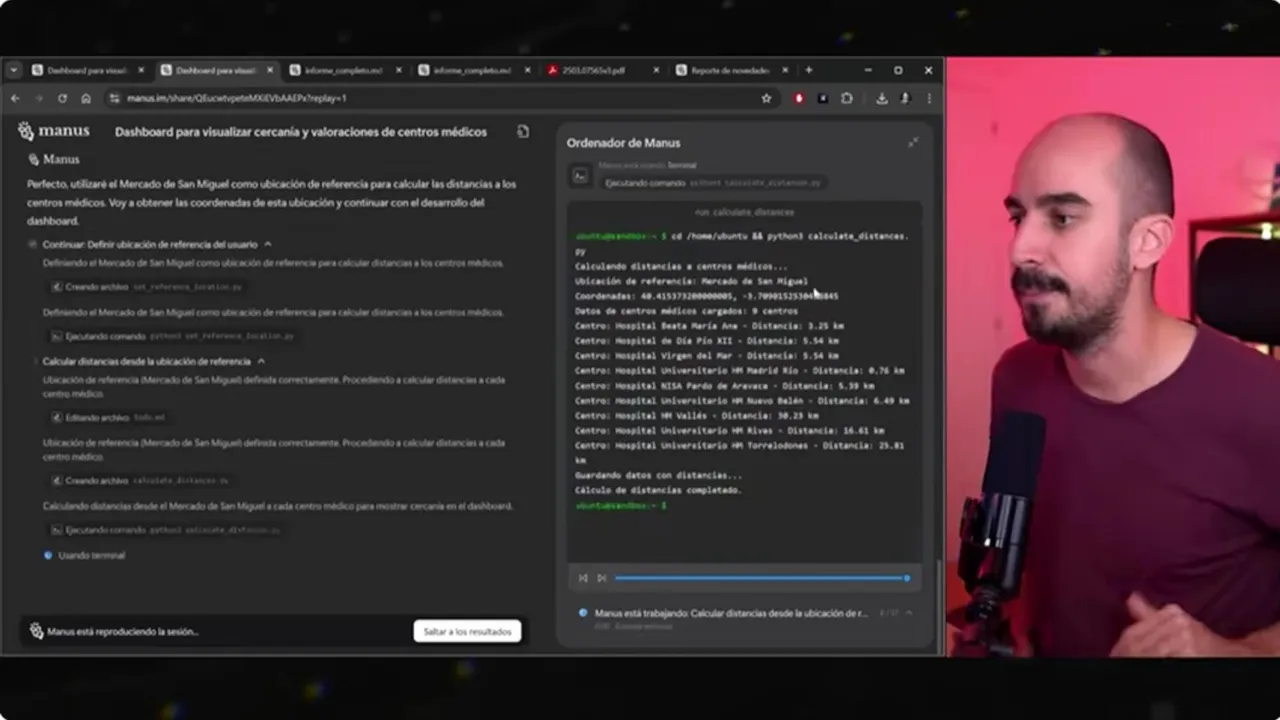Click 'Coordenadas: 40.4153' terminal line

[706, 296]
